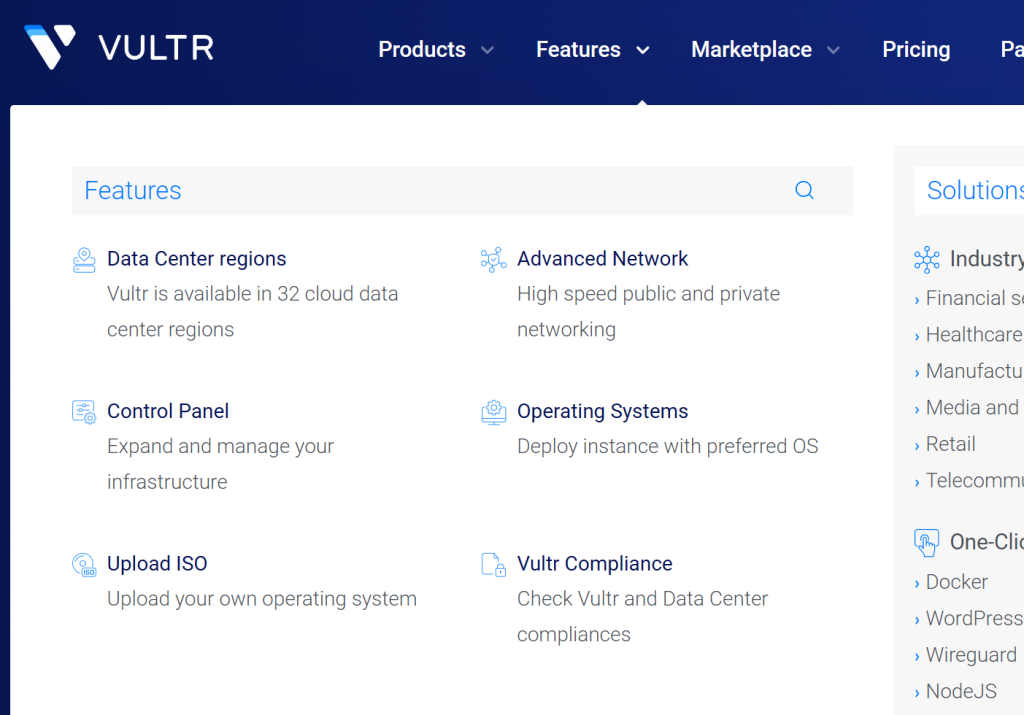Image resolution: width=1024 pixels, height=715 pixels.
Task: Open the Operating Systems link
Action: [x=602, y=411]
